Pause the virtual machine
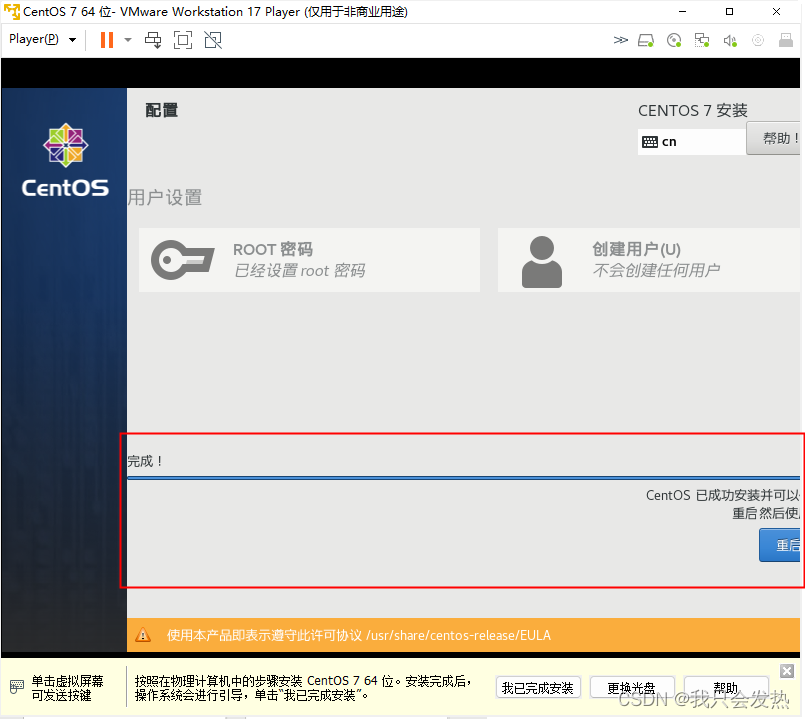Image resolution: width=805 pixels, height=719 pixels. click(107, 40)
